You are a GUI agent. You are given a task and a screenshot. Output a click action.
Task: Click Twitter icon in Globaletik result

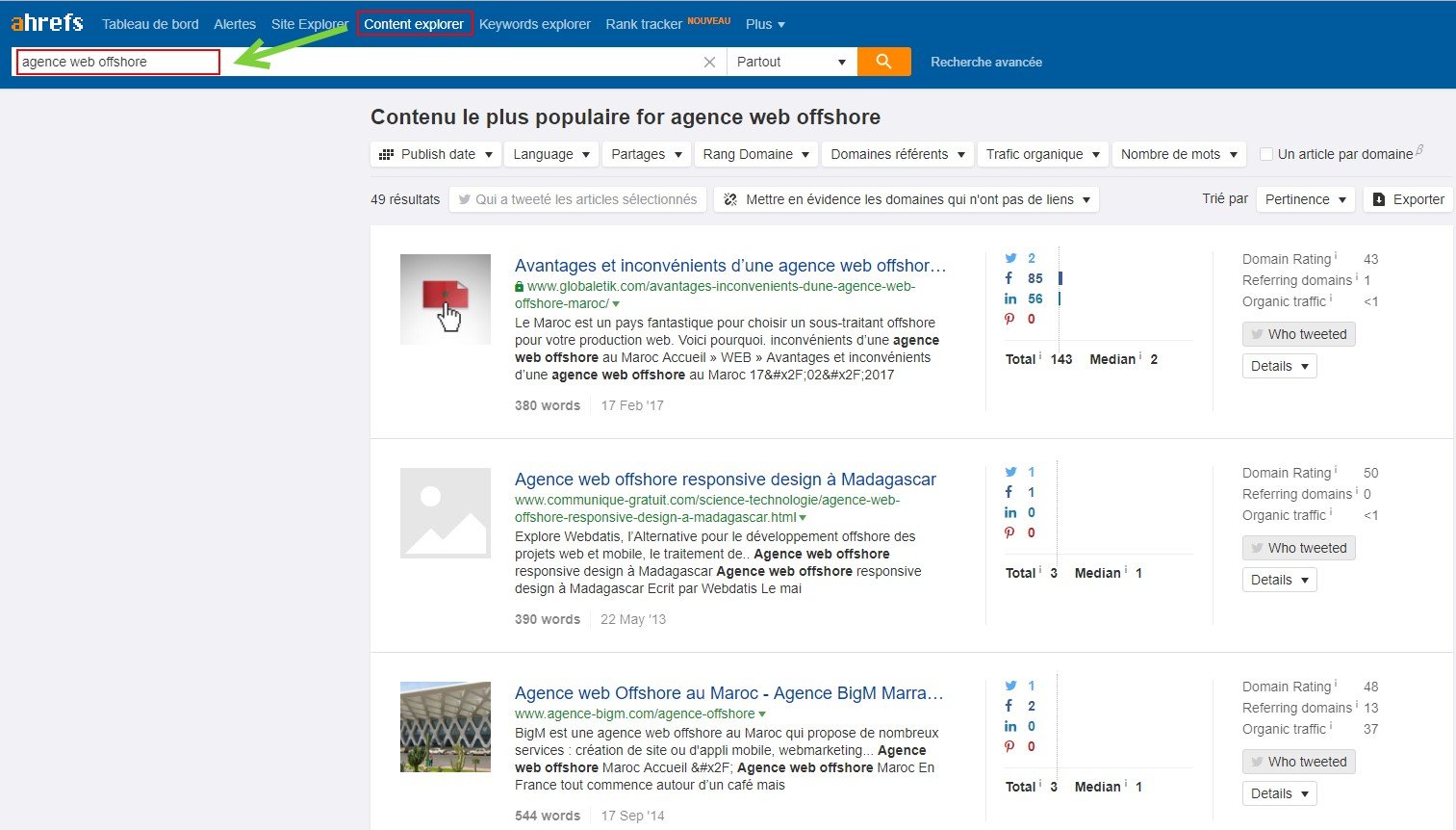(1010, 258)
